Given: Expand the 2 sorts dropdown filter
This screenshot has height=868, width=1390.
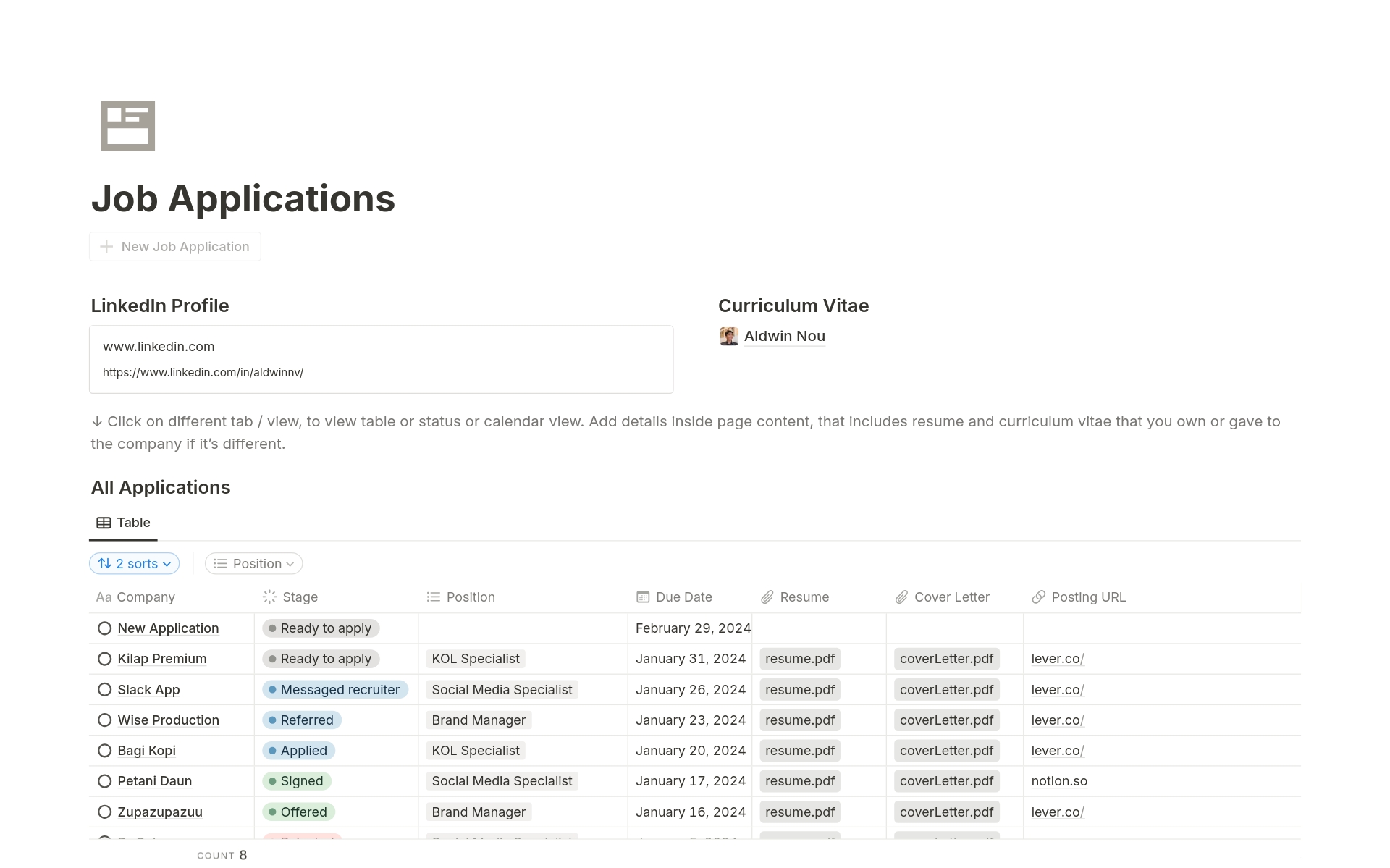Looking at the screenshot, I should (134, 563).
